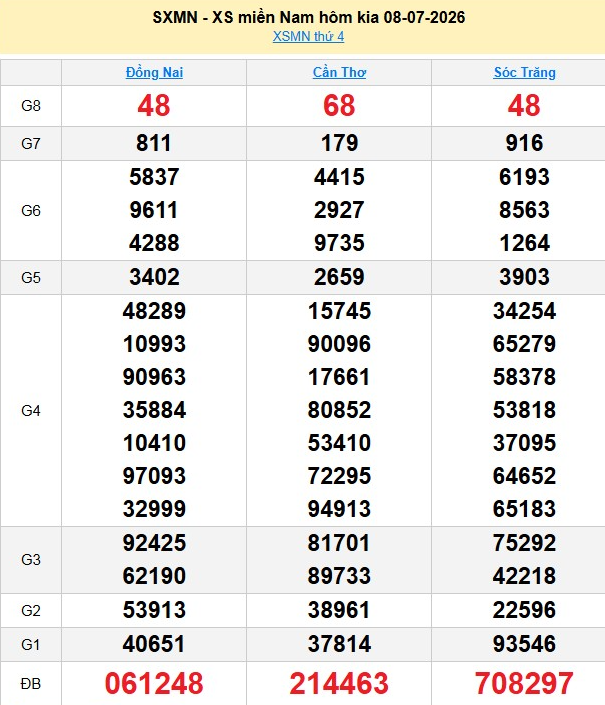
Task: Select Đồng Nai G8 result 48
Action: [x=154, y=106]
